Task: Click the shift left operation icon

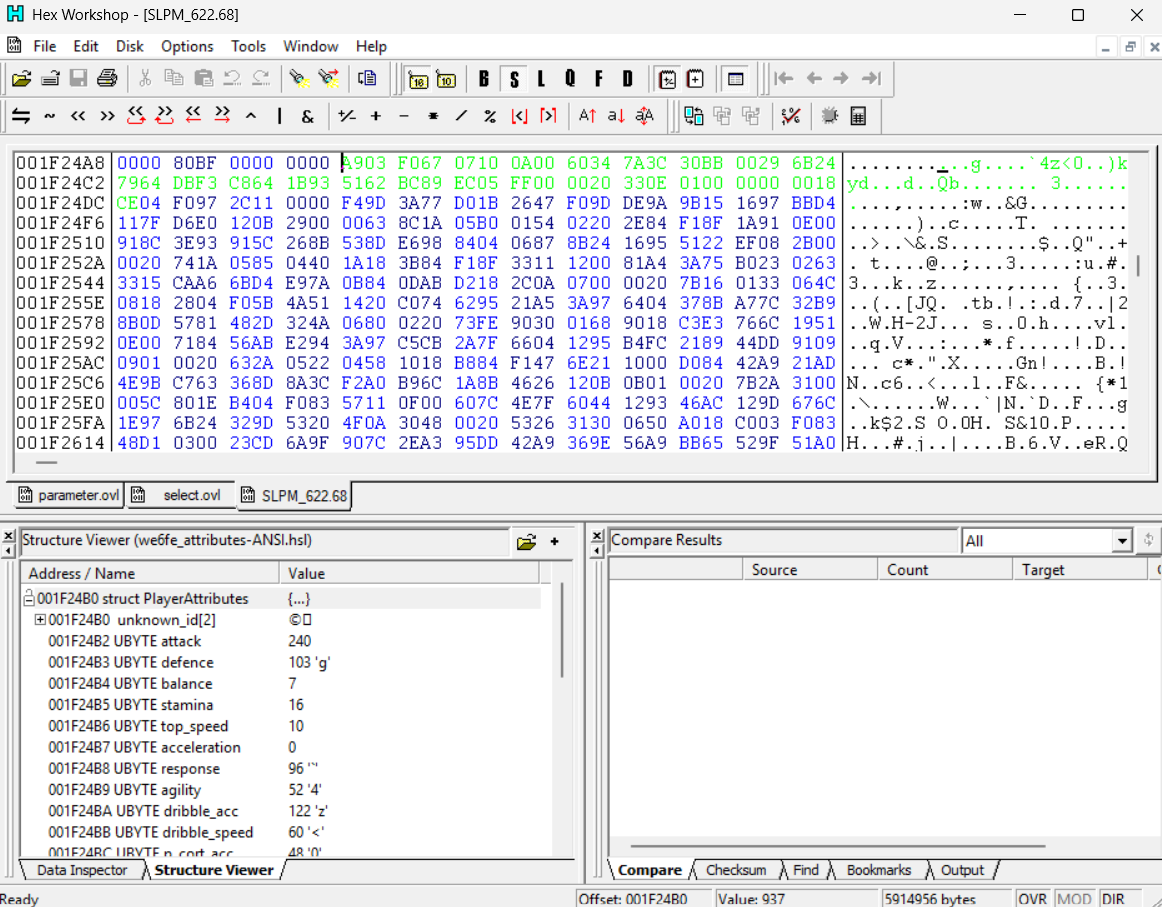Action: [78, 116]
